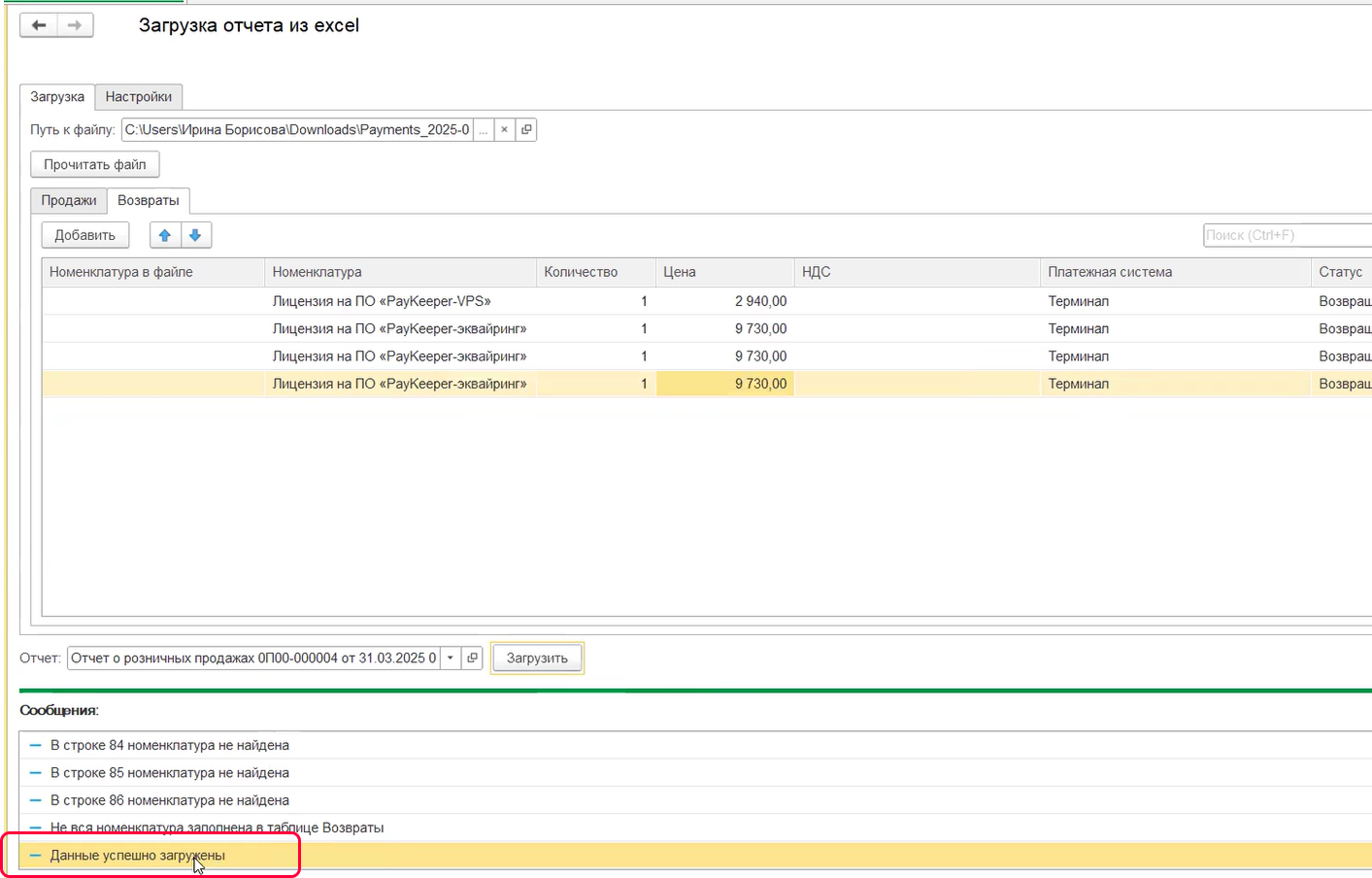Click the Отчет selection field
This screenshot has height=878, width=1372.
click(x=253, y=658)
